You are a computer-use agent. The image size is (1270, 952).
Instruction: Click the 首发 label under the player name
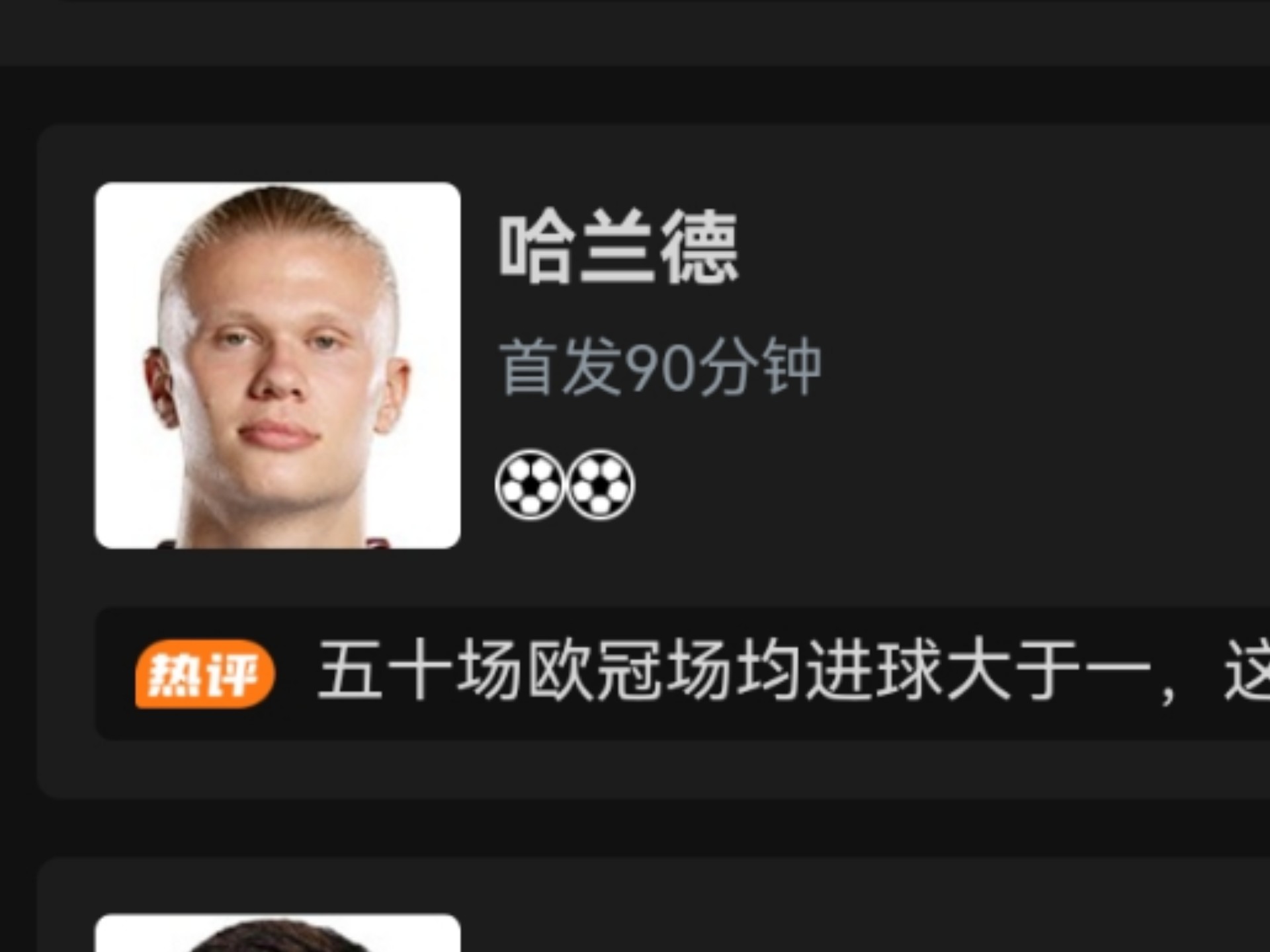tap(561, 367)
